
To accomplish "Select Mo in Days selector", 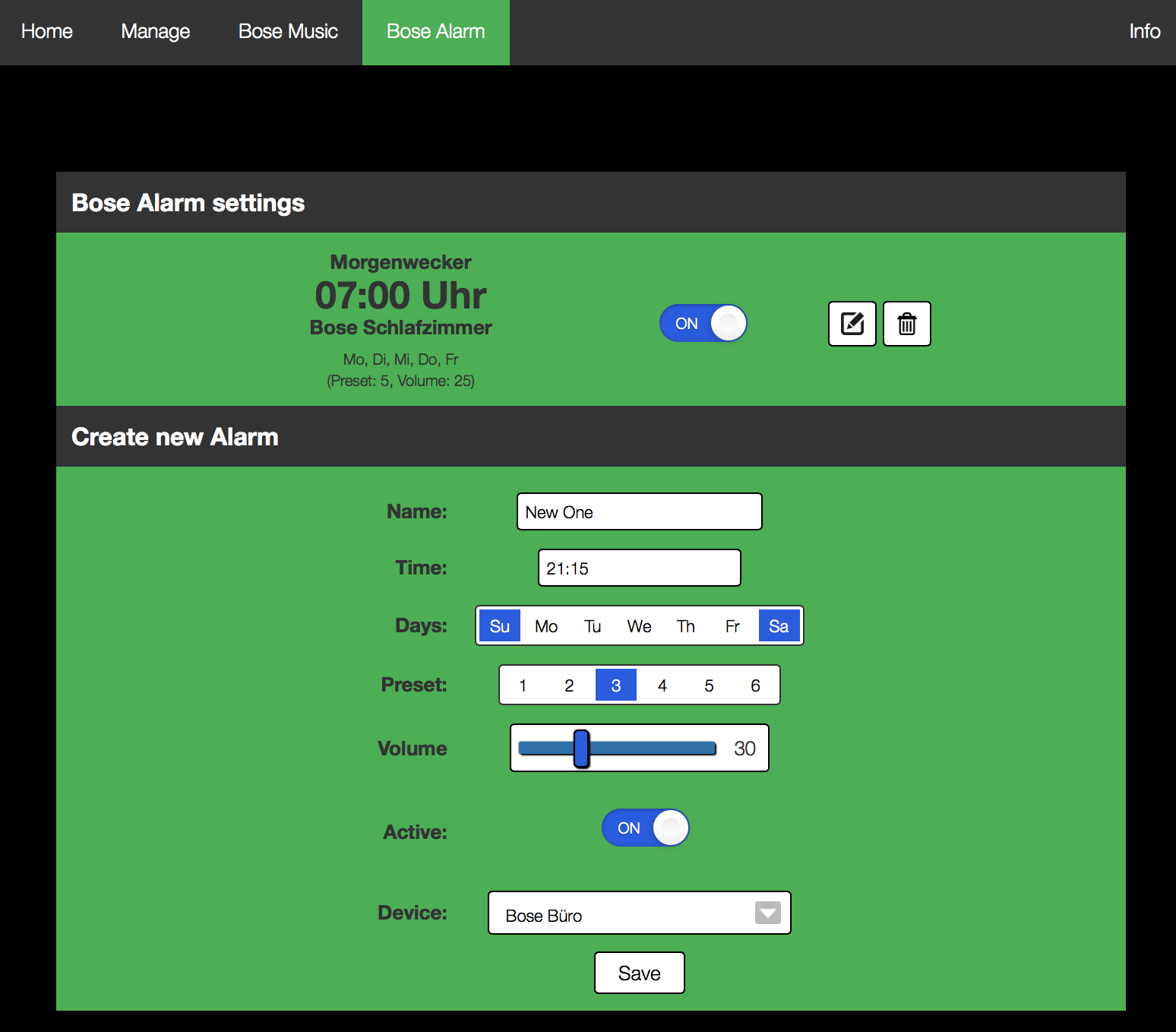I will [546, 625].
